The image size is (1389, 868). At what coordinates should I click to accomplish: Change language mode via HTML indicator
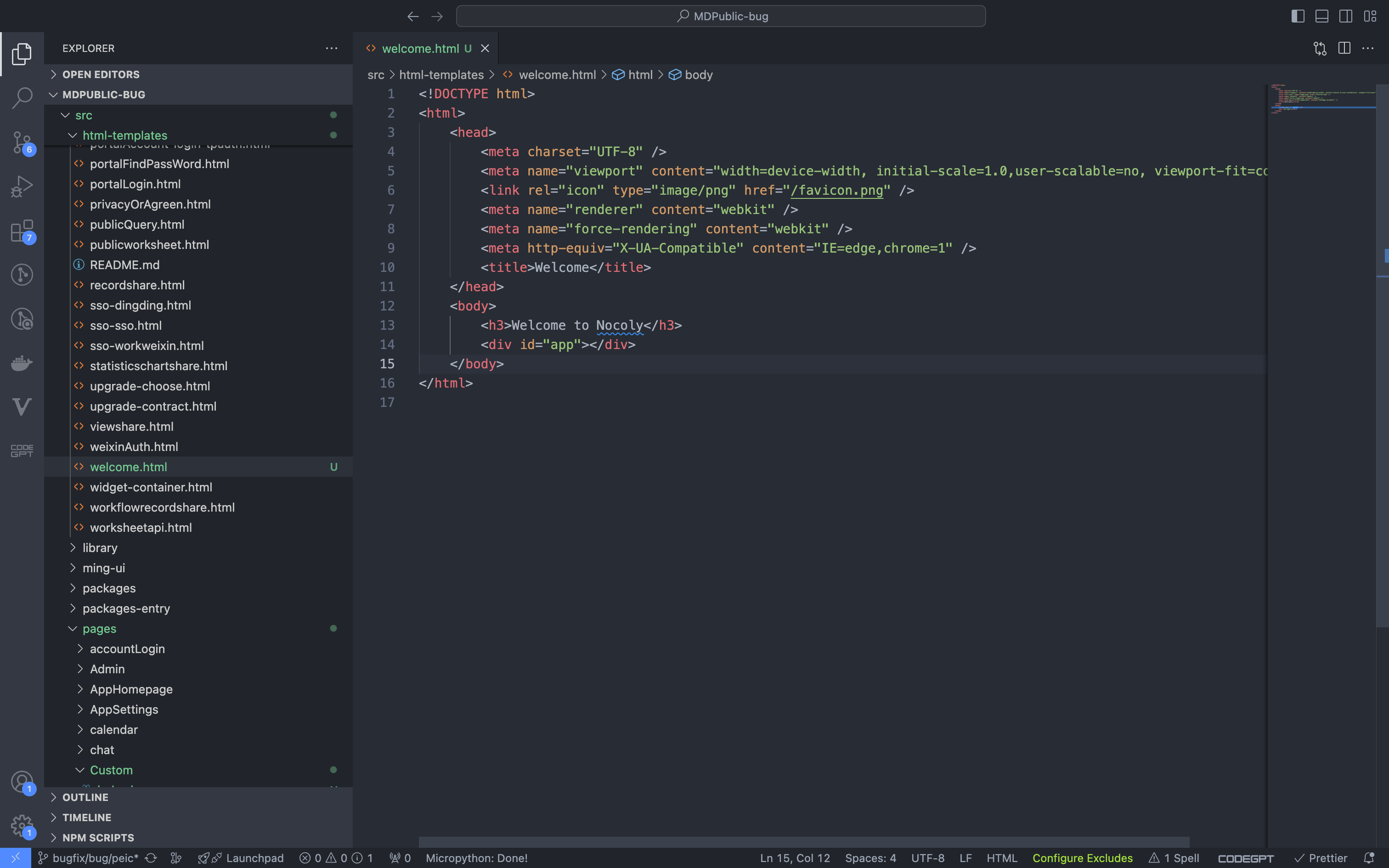point(1002,858)
